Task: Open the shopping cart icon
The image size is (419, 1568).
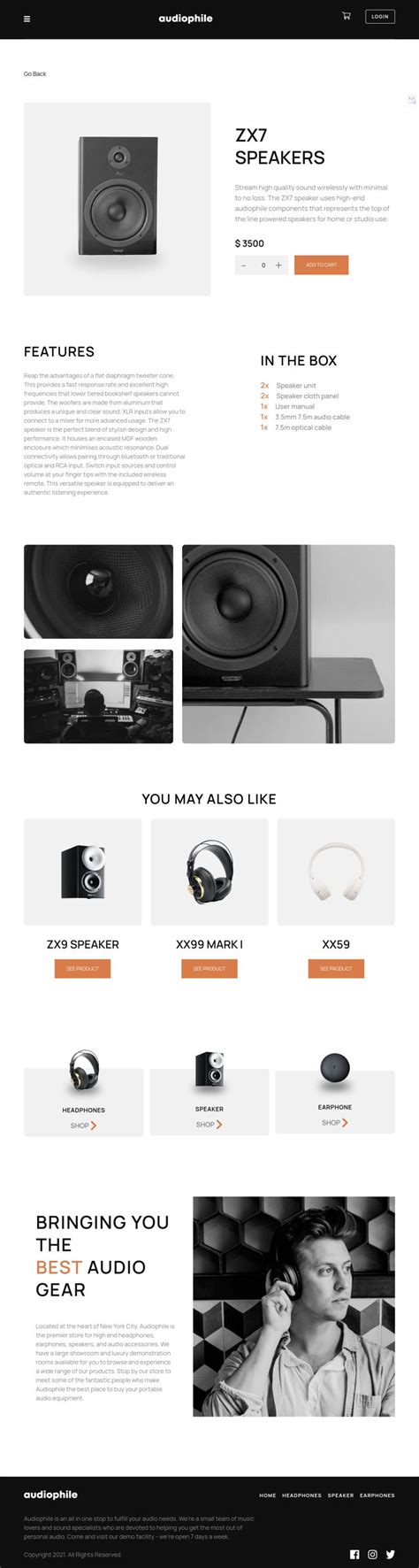Action: [x=346, y=16]
